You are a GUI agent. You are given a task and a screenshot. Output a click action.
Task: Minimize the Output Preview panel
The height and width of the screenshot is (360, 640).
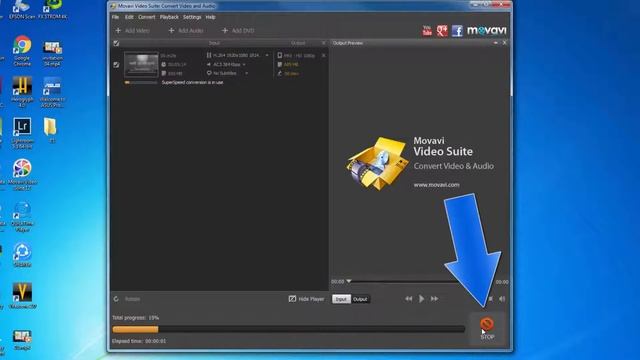pos(496,43)
